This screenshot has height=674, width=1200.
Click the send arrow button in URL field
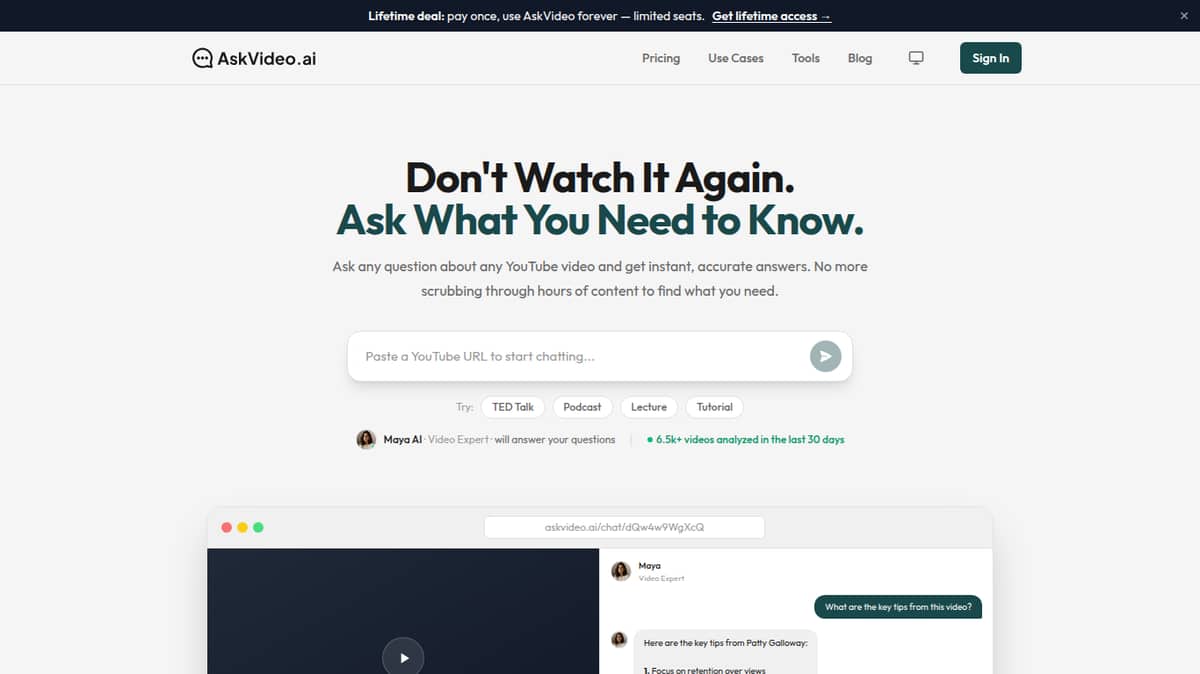(825, 356)
